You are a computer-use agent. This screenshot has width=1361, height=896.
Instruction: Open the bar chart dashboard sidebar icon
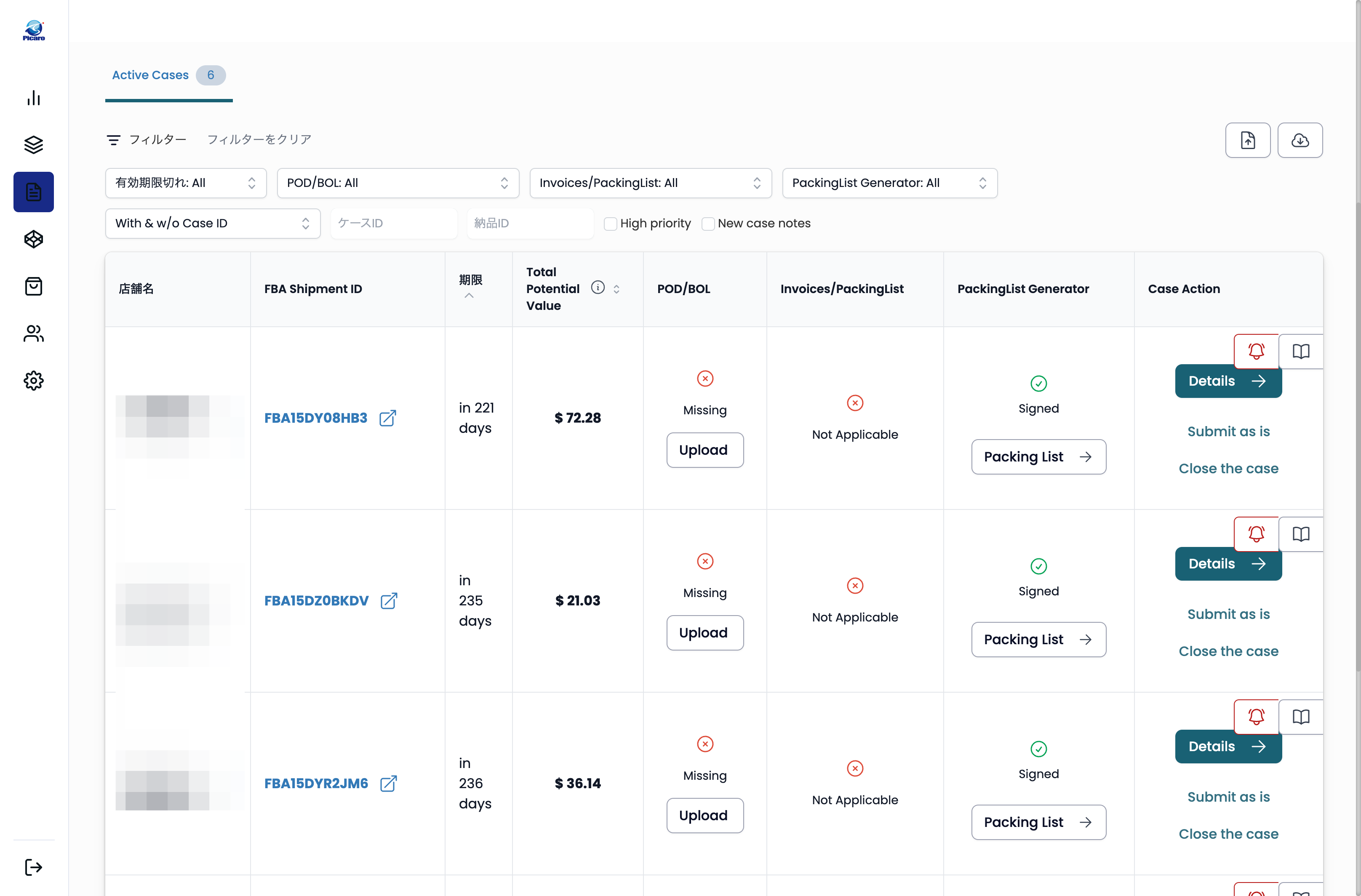point(34,98)
